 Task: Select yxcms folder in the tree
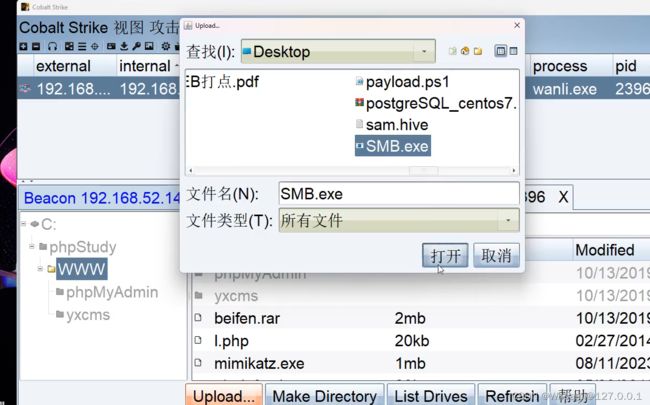tap(88, 315)
